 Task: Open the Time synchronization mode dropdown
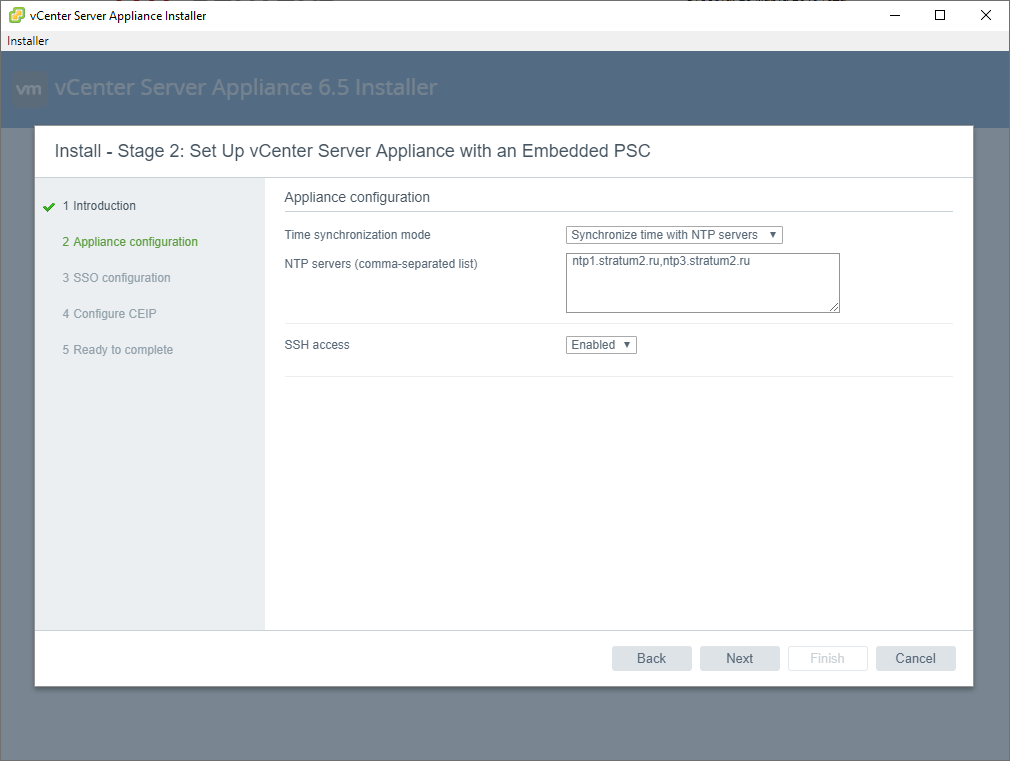tap(674, 235)
